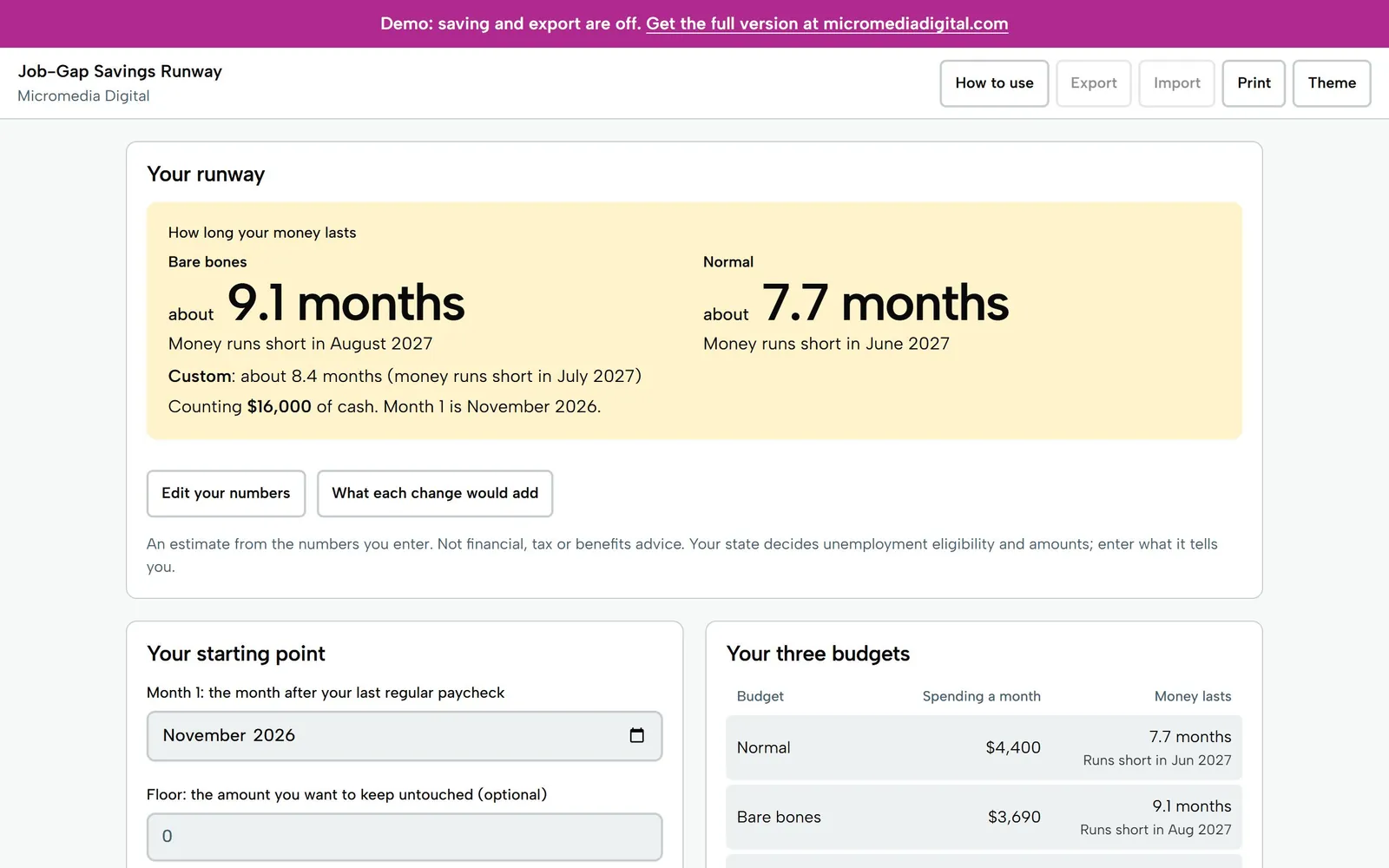The width and height of the screenshot is (1389, 868).
Task: Click the Your three budgets heading
Action: (x=818, y=654)
